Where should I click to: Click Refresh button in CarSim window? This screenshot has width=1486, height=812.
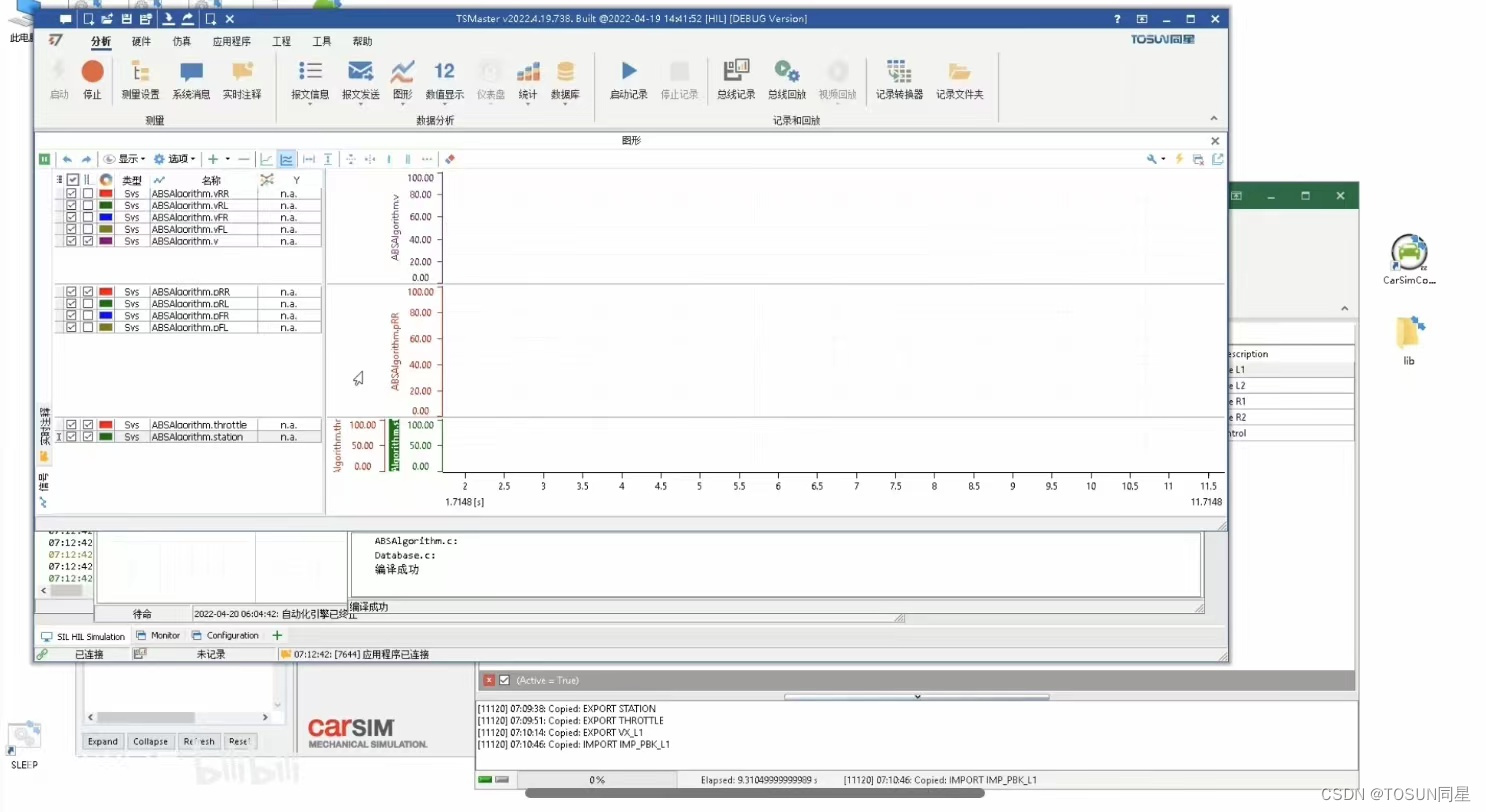199,741
